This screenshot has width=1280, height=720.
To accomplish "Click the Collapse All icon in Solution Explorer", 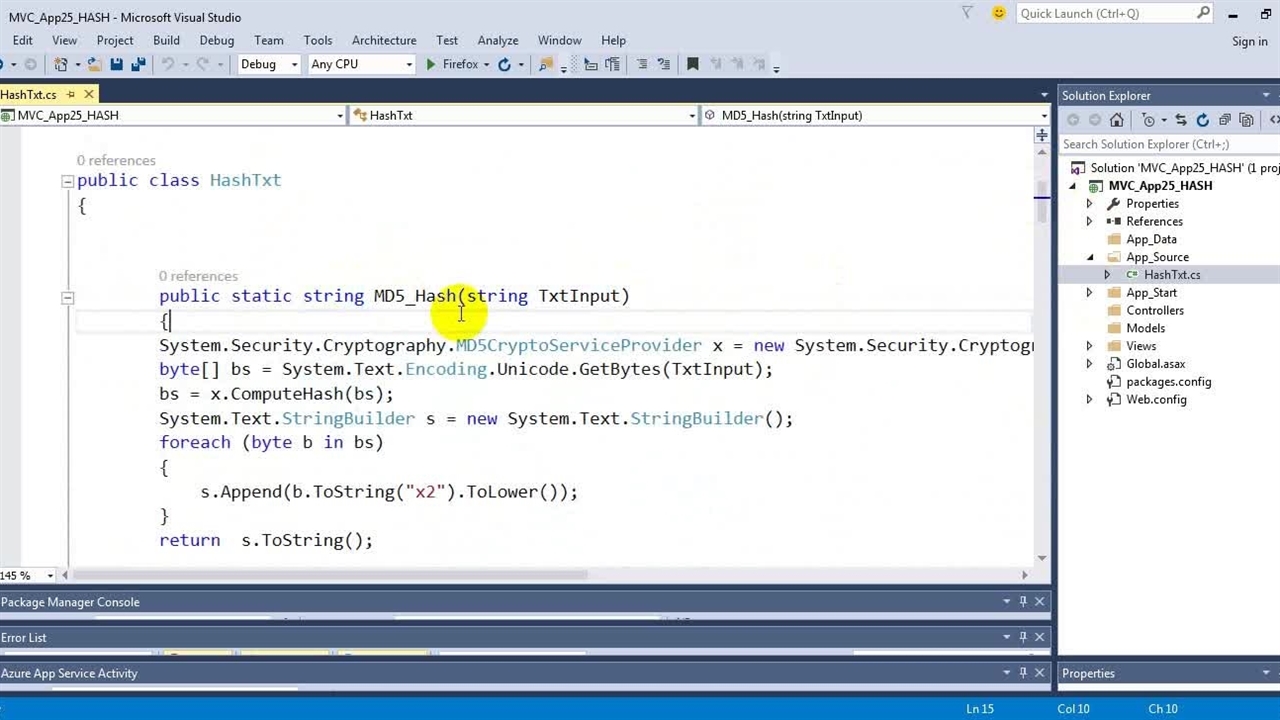I will pos(1225,120).
